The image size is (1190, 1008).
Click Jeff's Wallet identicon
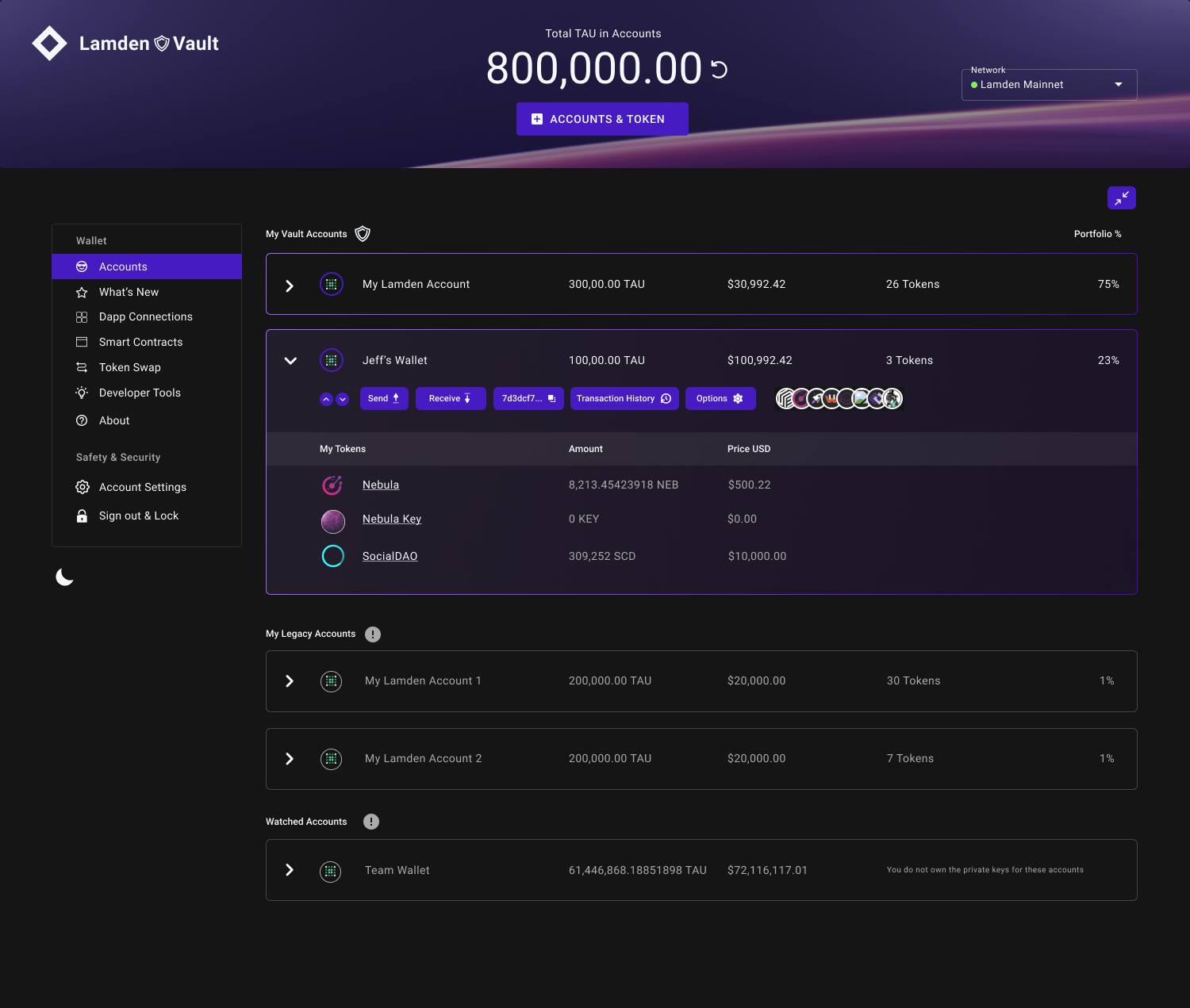tap(332, 360)
